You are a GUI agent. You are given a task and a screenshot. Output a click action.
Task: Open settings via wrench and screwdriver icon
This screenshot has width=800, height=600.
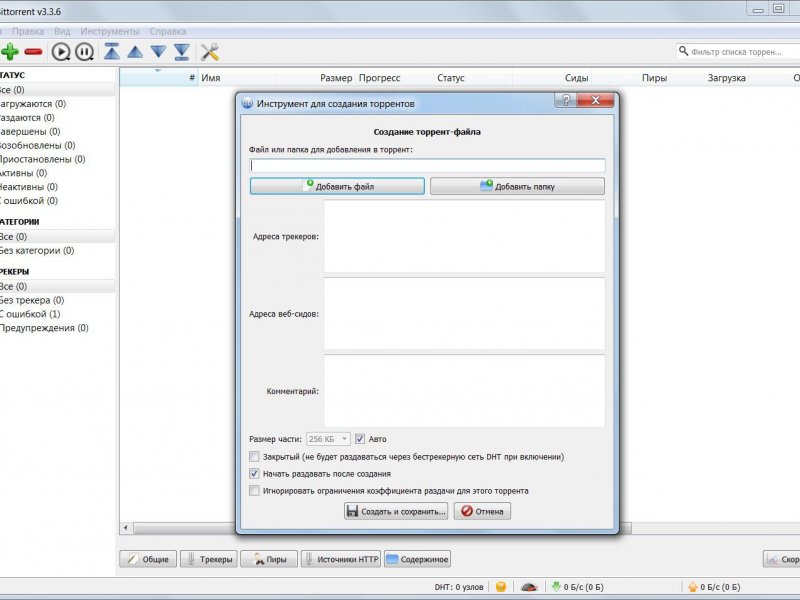click(210, 52)
